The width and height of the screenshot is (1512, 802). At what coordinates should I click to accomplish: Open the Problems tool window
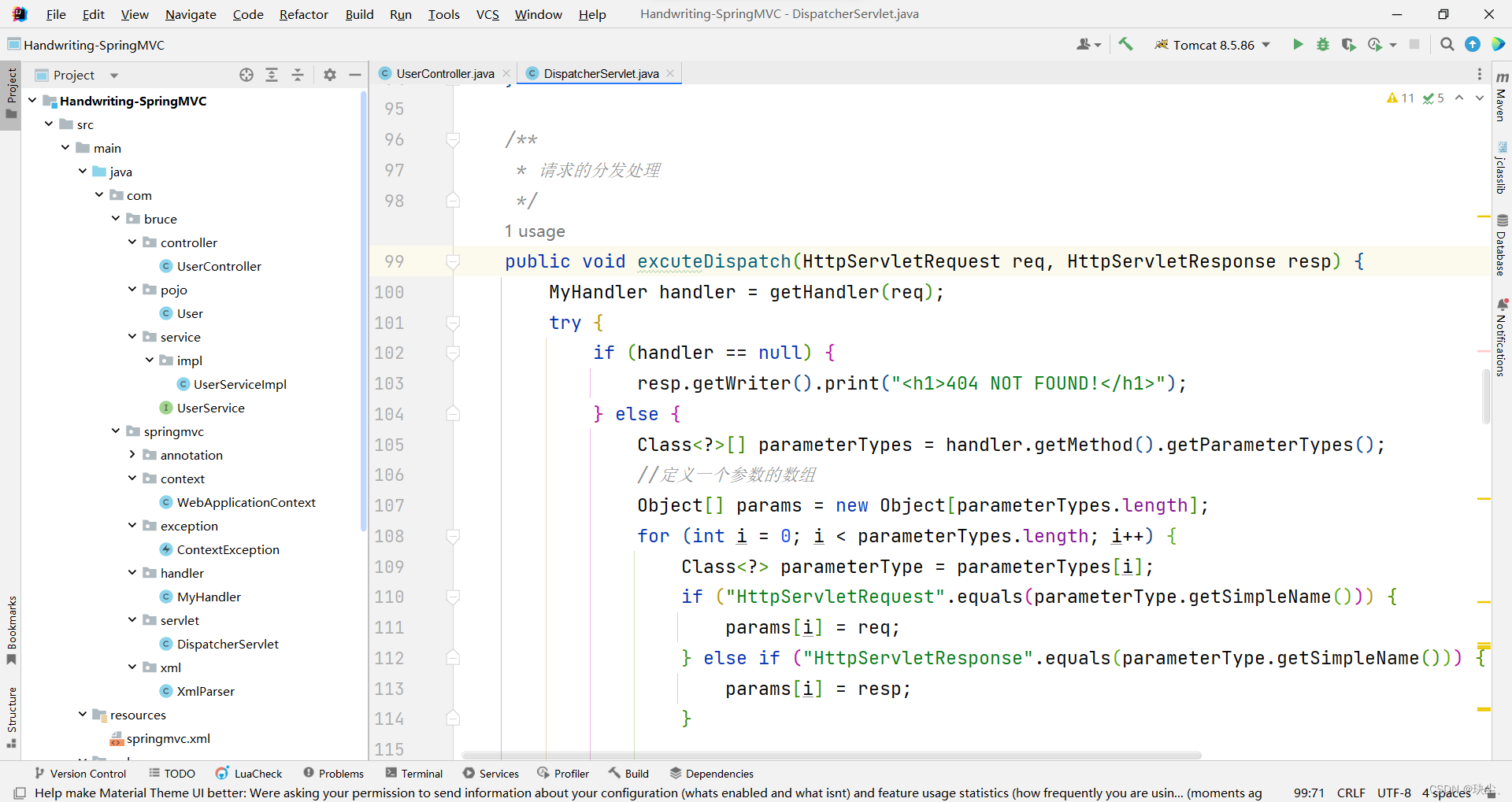coord(333,774)
